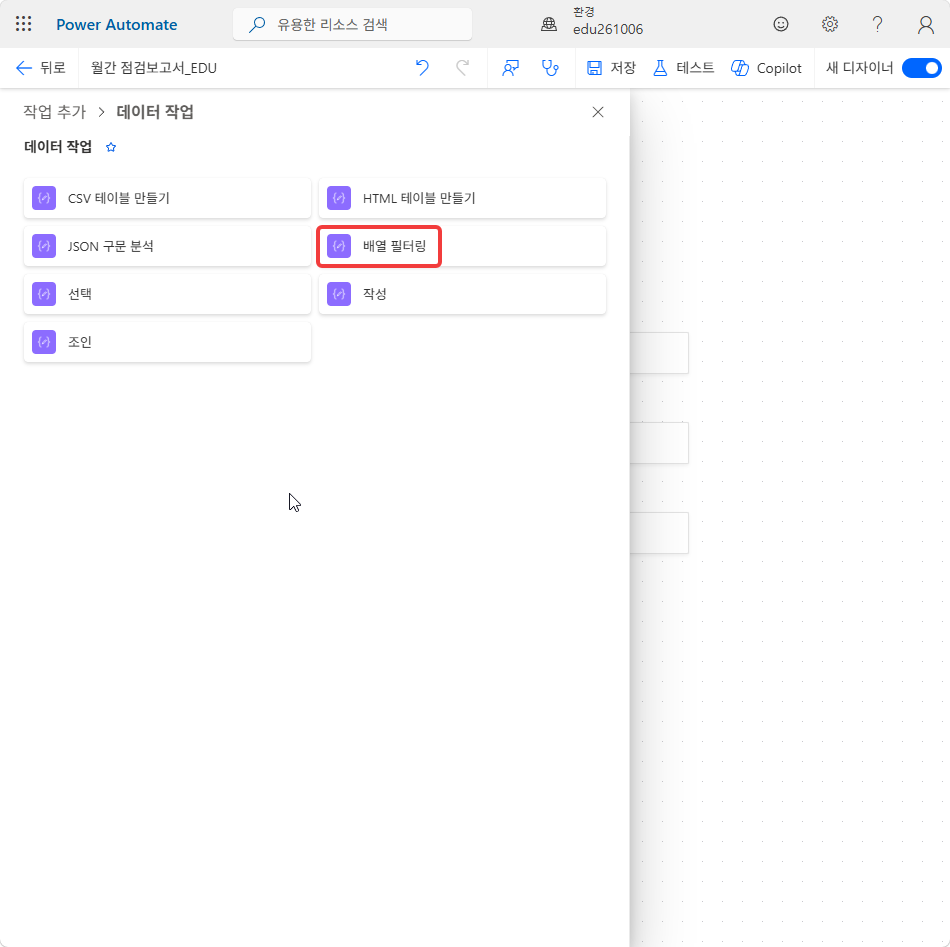Image resolution: width=950 pixels, height=947 pixels.
Task: Go back with the 뒤로 button
Action: [x=41, y=68]
